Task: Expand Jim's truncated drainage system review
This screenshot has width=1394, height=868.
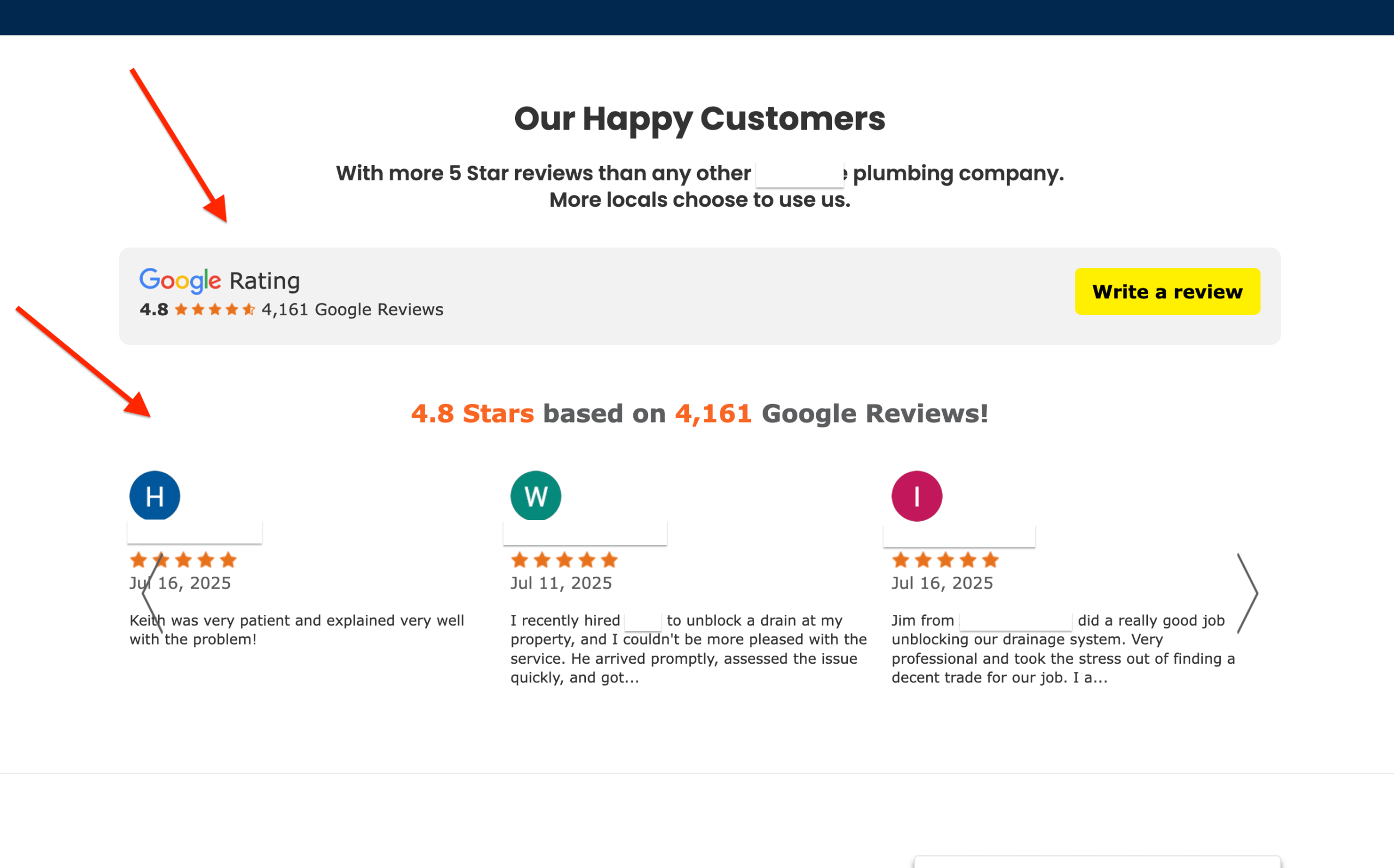Action: [1062, 649]
